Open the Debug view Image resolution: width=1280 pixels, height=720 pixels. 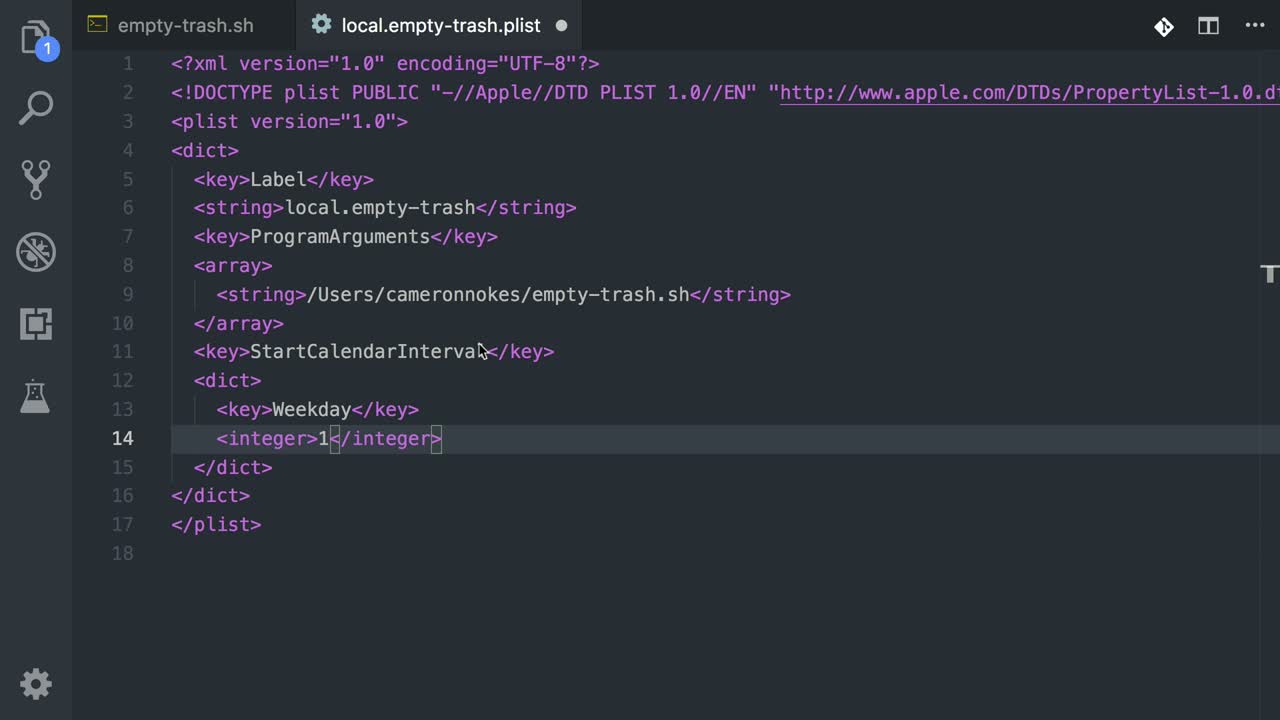pyautogui.click(x=36, y=252)
